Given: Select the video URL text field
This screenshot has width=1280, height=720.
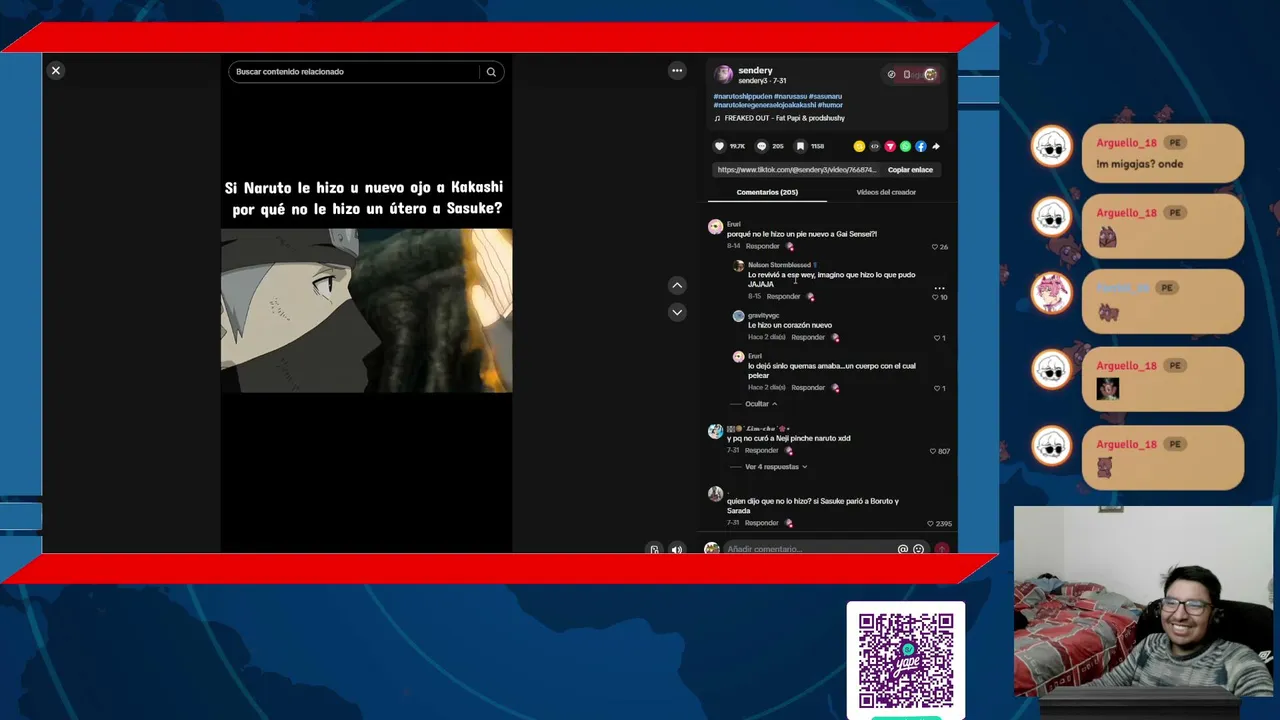Looking at the screenshot, I should pos(797,170).
